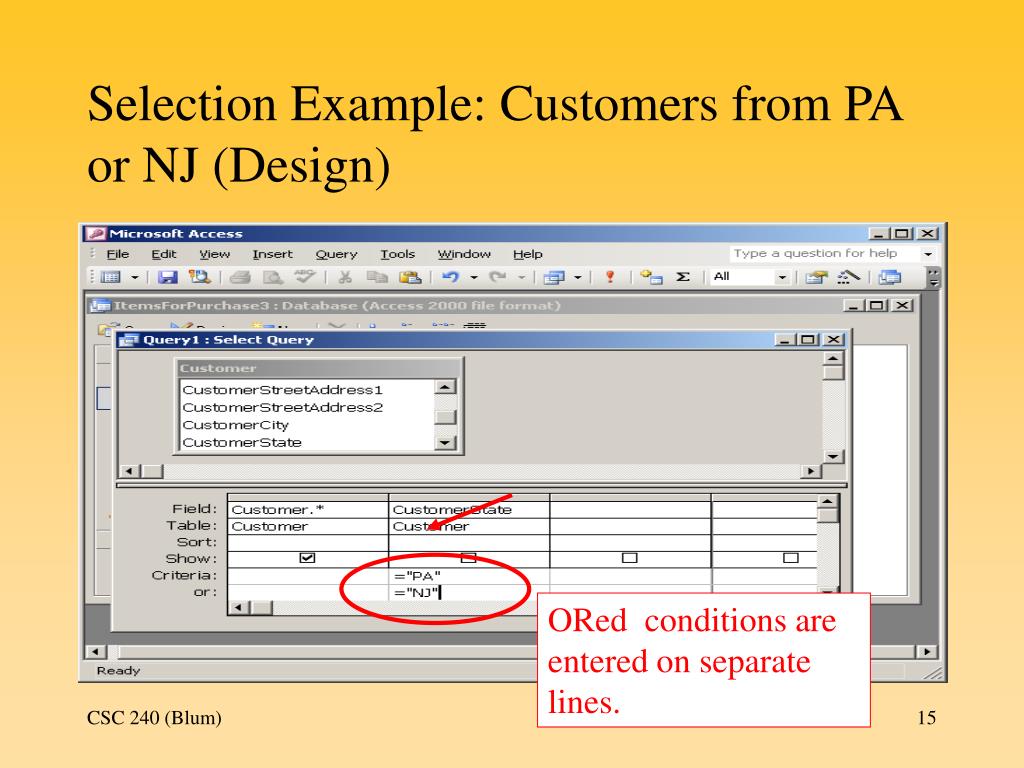Image resolution: width=1024 pixels, height=768 pixels.
Task: Select CustomerStreetAddress2 in the Customer field list
Action: click(283, 408)
